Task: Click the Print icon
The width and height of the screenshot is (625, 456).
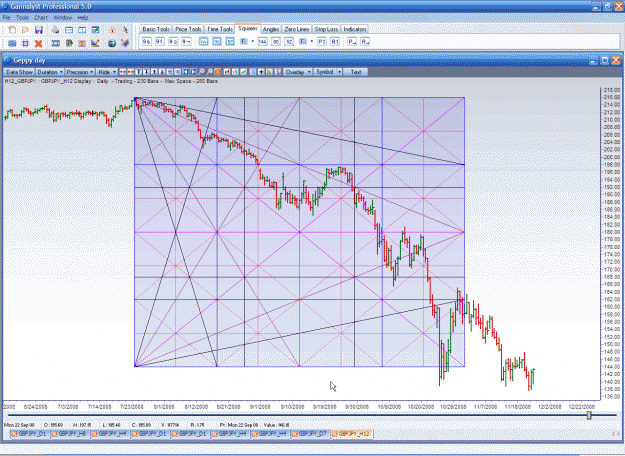Action: tap(55, 30)
